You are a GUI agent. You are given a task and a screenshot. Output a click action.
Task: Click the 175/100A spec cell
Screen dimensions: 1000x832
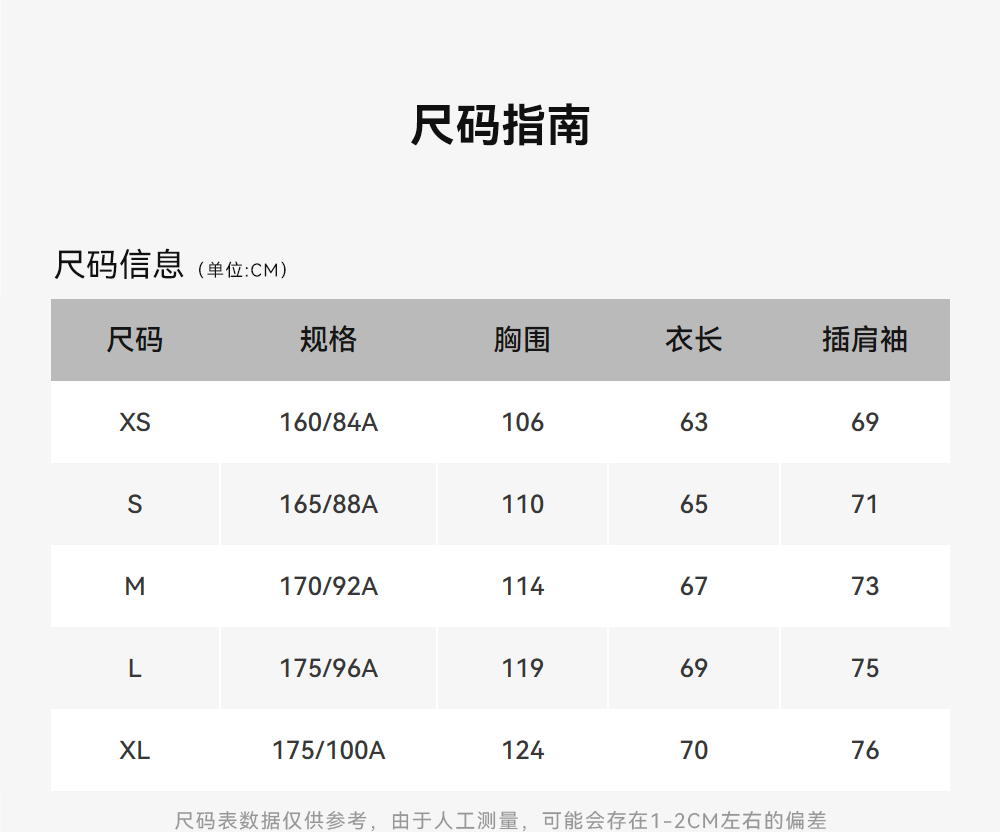(x=328, y=750)
